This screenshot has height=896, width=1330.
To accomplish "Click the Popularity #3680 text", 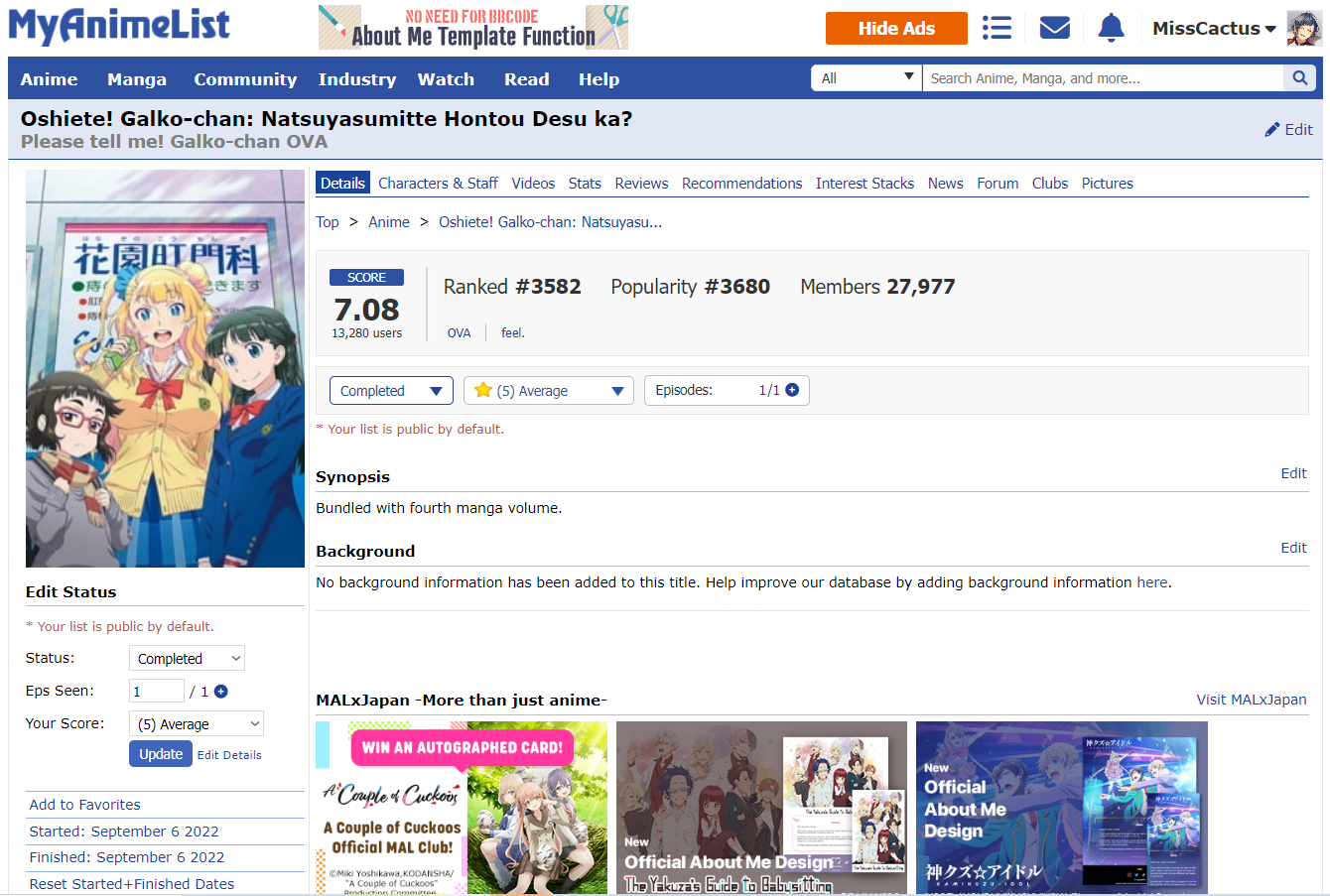I will (691, 287).
